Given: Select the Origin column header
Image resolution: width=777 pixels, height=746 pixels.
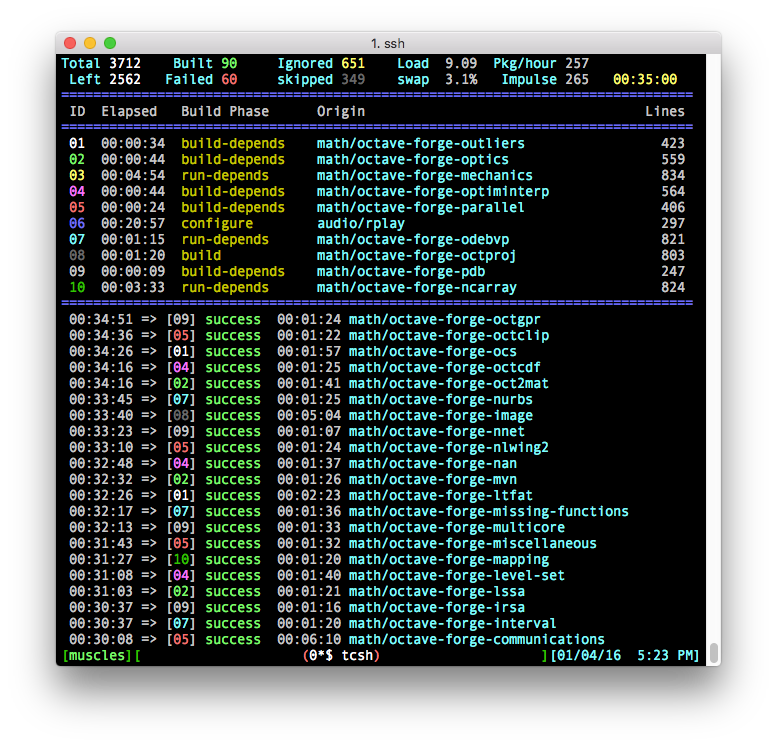Looking at the screenshot, I should [x=341, y=111].
